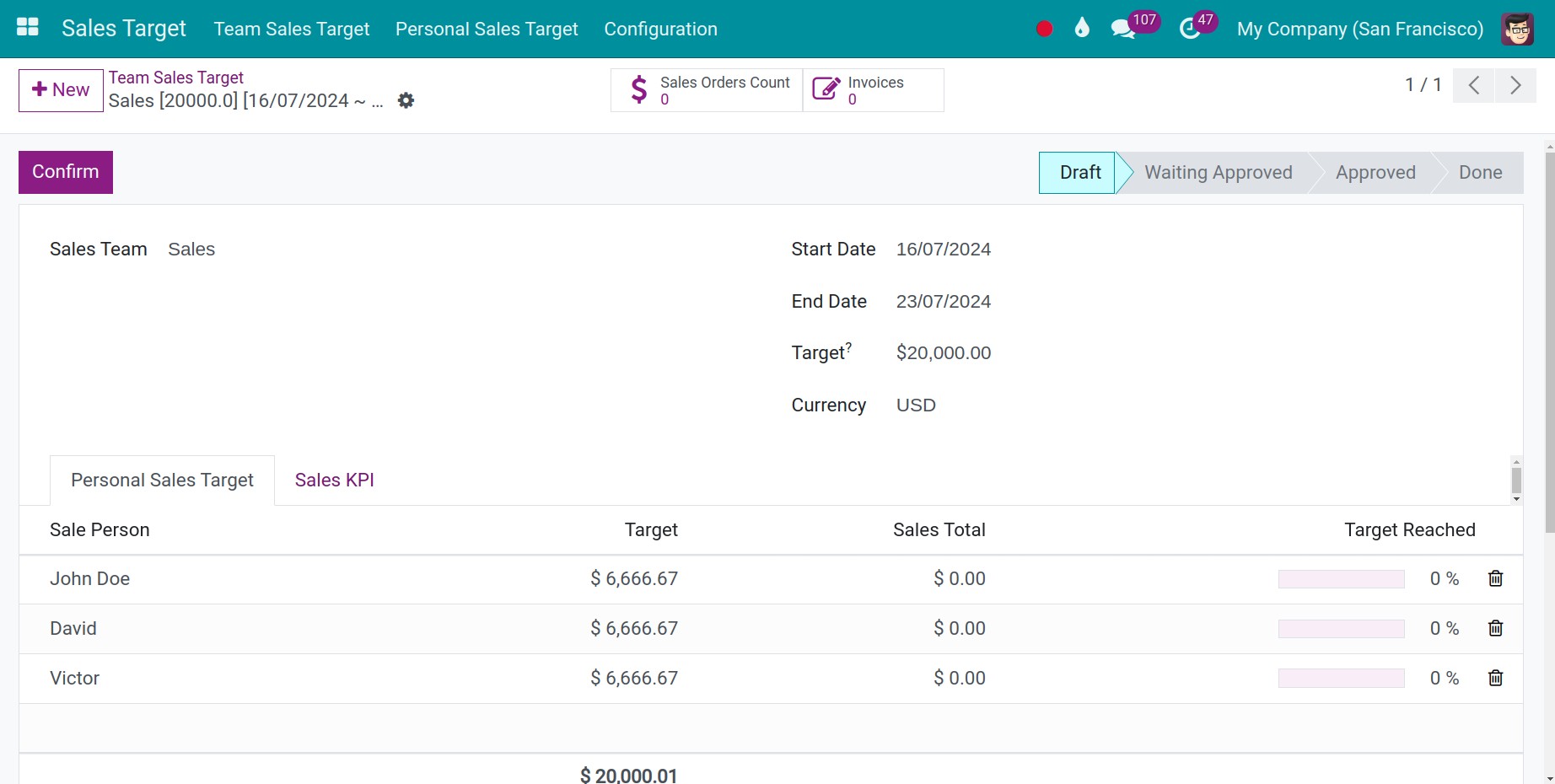
Task: Open activities clock with 47 badge
Action: 1197,25
